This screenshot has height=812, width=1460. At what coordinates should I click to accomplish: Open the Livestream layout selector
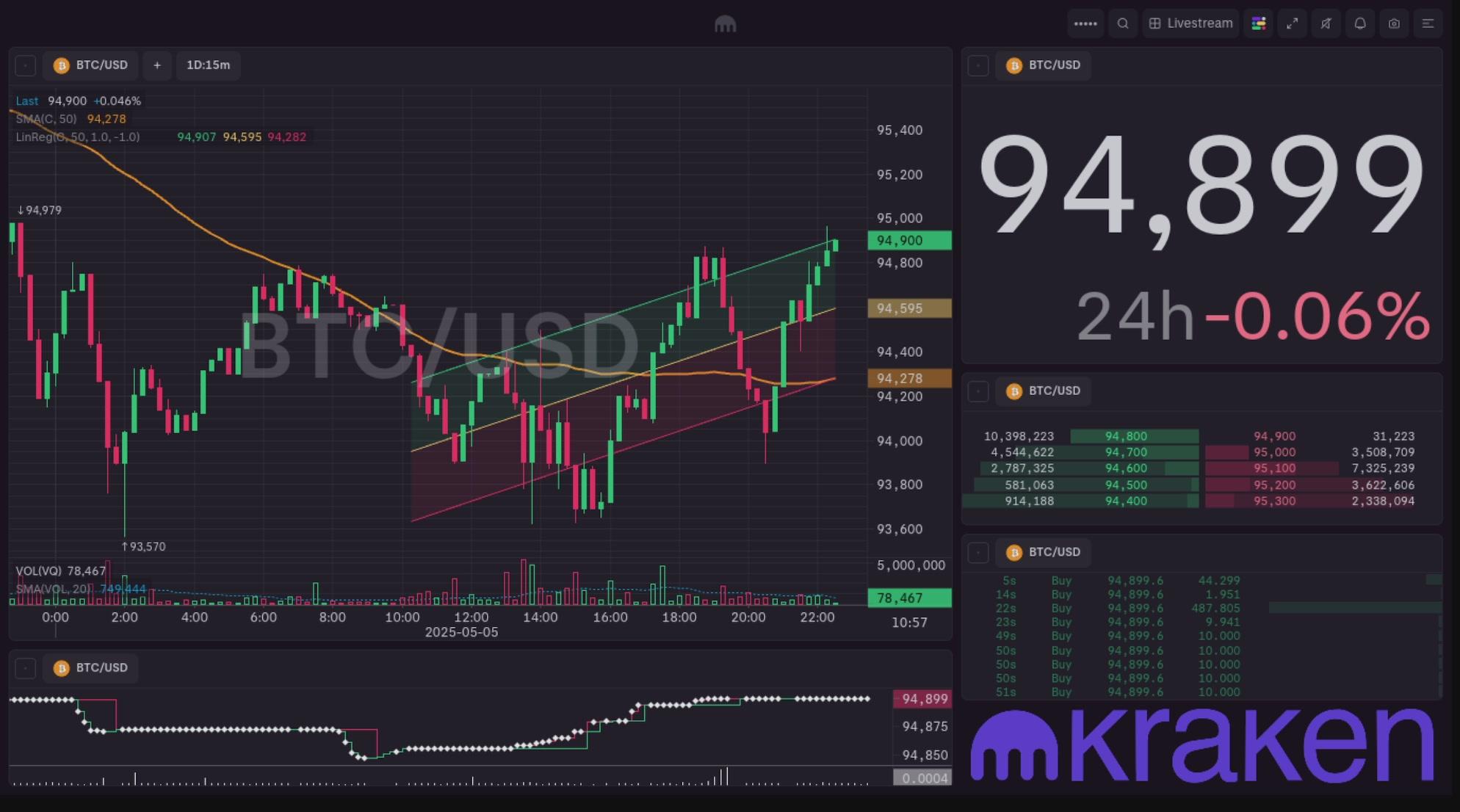click(x=1190, y=23)
